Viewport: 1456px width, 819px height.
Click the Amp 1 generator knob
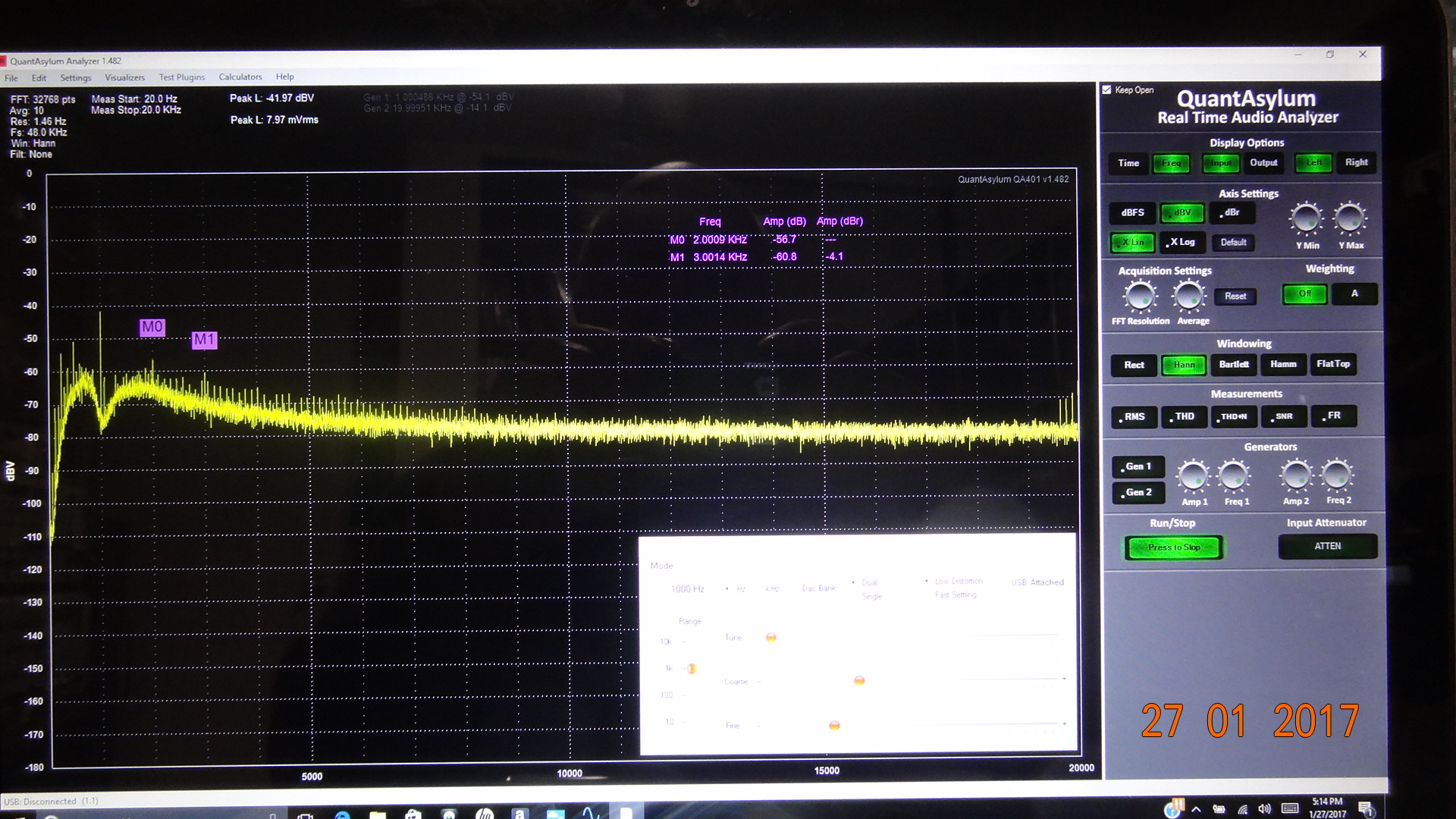(x=1193, y=476)
